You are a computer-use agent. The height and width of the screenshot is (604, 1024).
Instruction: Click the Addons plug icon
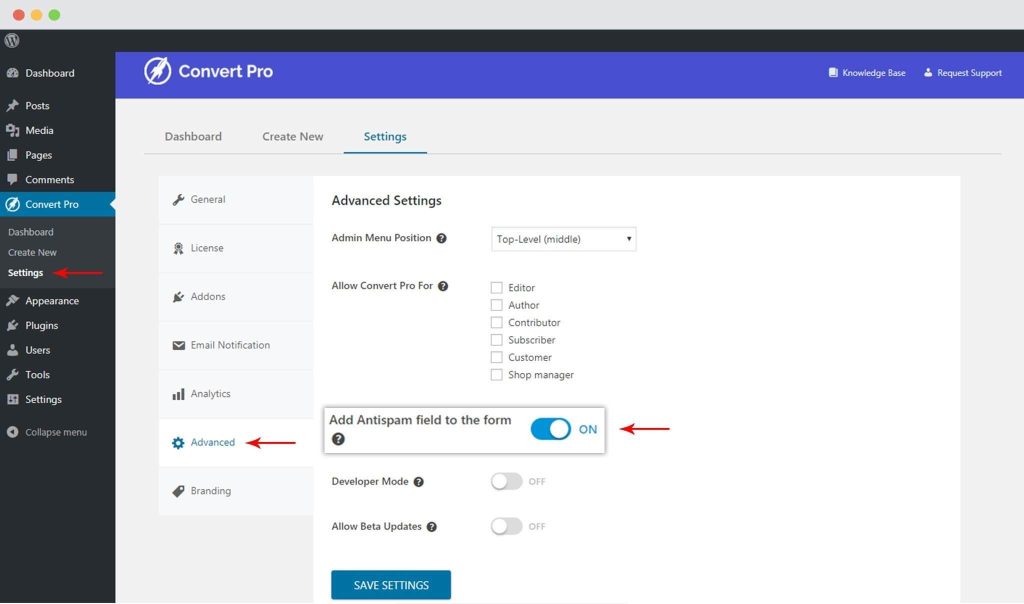point(178,297)
